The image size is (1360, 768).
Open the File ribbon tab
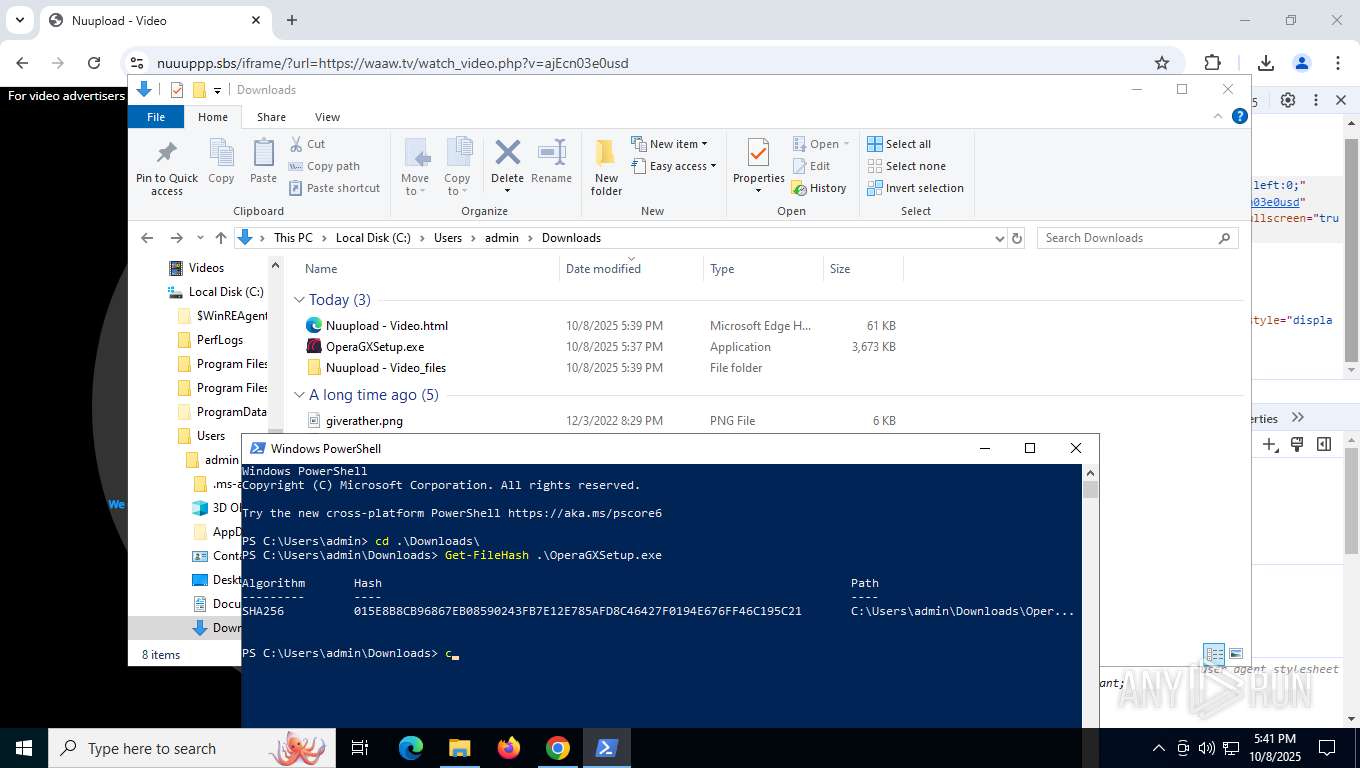click(156, 117)
